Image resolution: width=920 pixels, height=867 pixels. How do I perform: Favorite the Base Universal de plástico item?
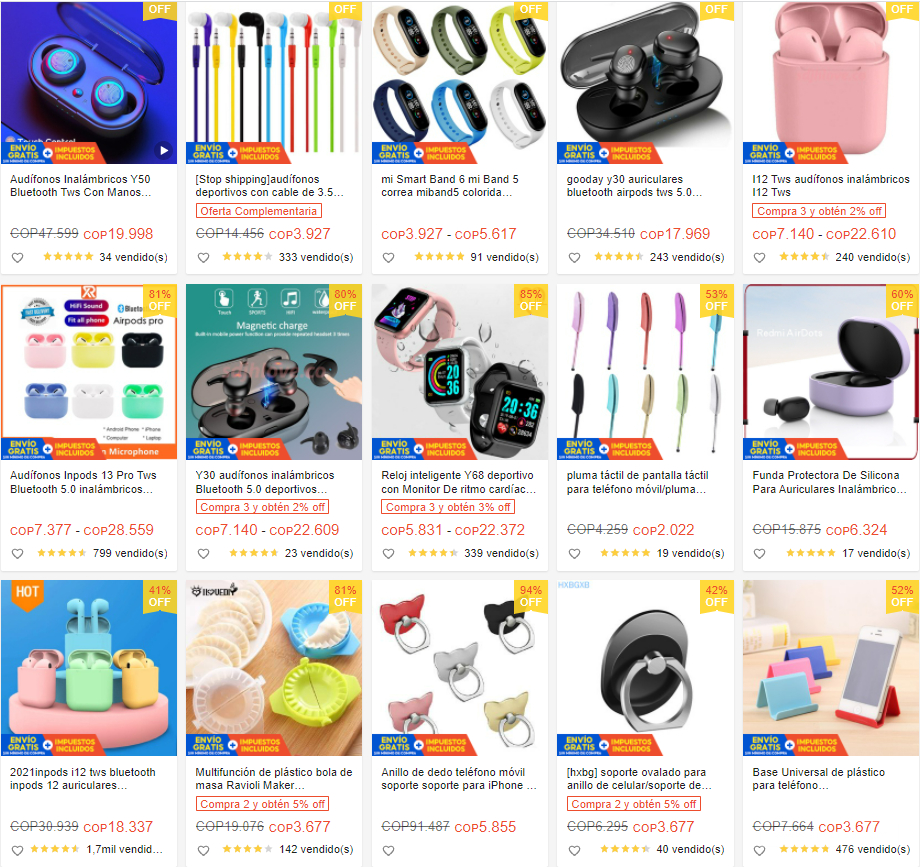(759, 850)
